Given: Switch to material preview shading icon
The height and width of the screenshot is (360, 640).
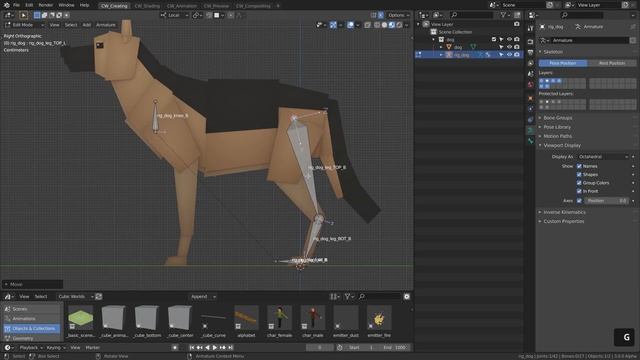Looking at the screenshot, I should pos(392,25).
